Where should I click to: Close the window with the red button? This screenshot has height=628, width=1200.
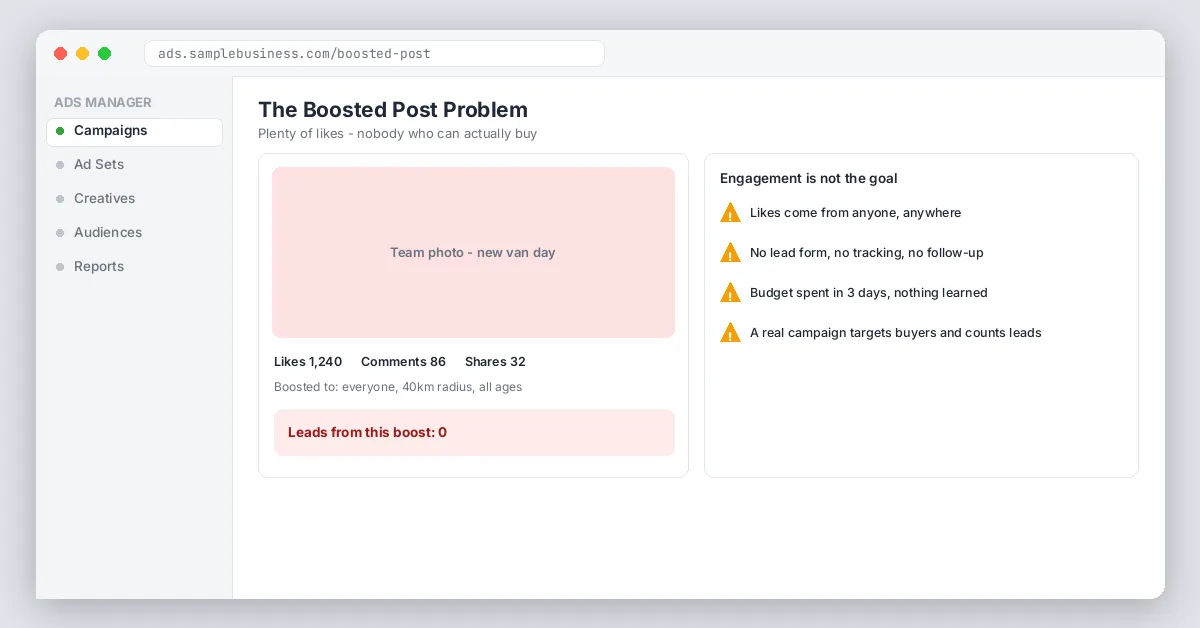pos(60,54)
